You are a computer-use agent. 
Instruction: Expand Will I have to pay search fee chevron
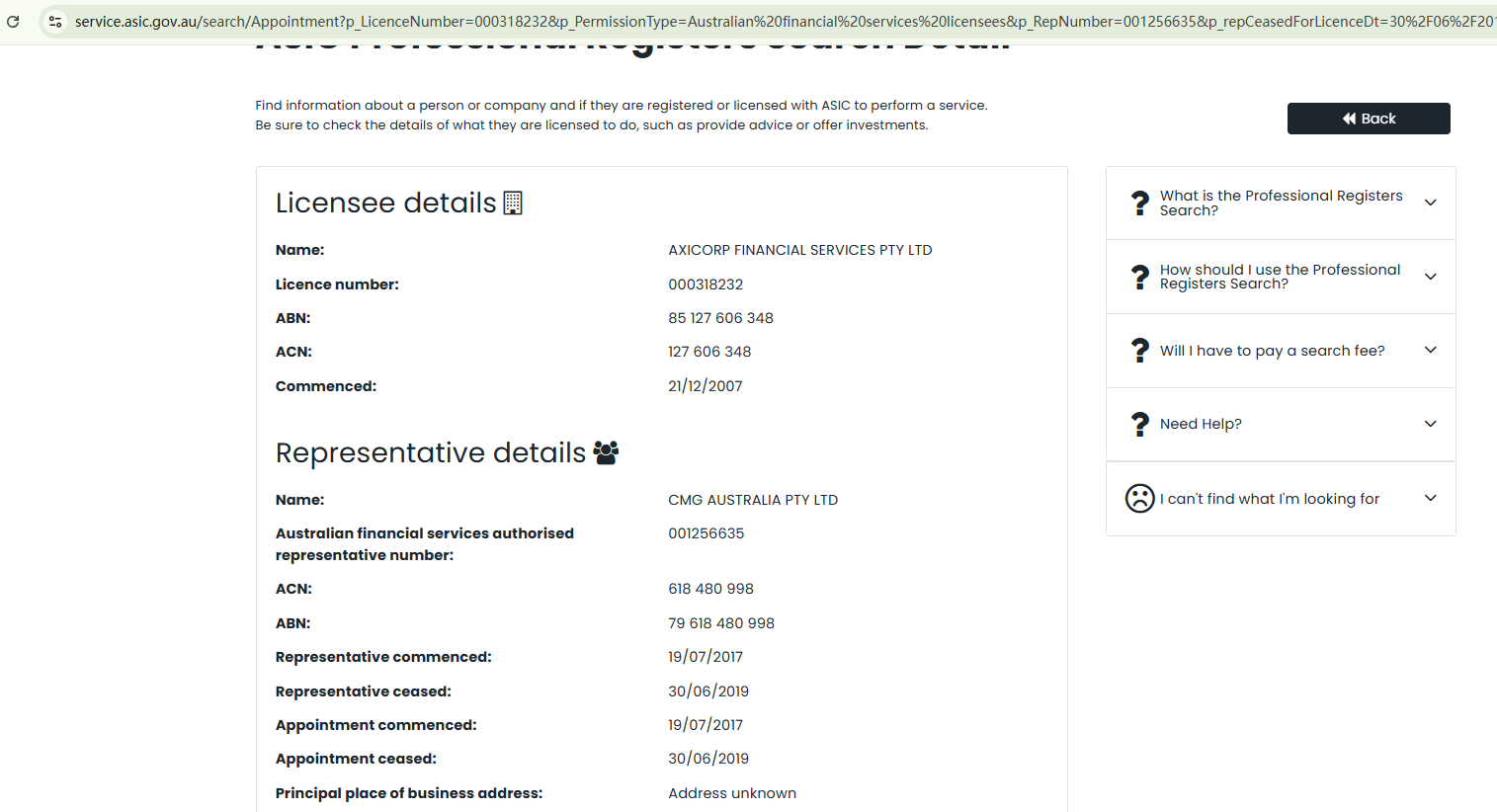click(x=1430, y=350)
